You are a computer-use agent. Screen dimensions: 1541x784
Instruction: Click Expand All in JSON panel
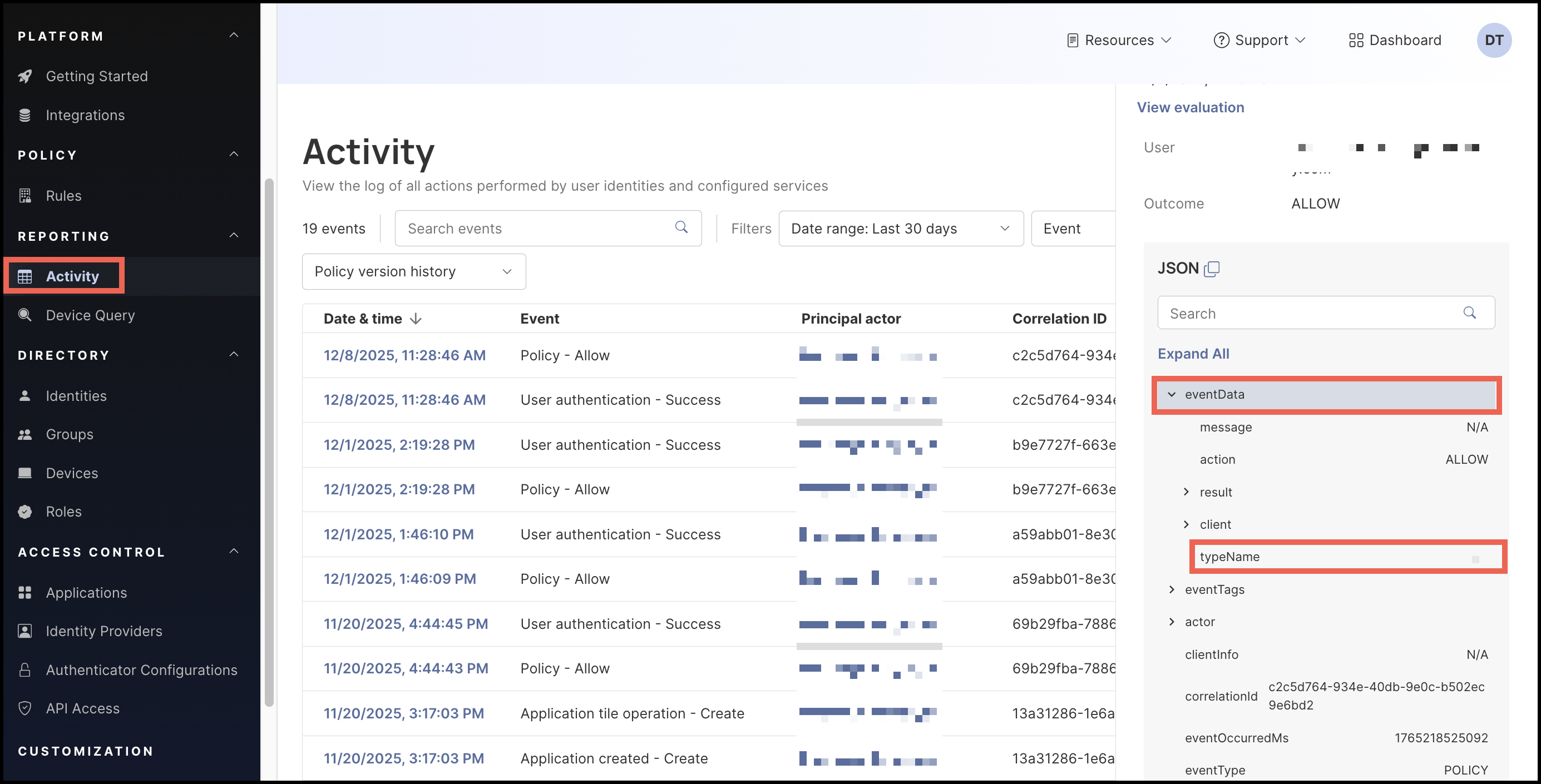[x=1193, y=354]
